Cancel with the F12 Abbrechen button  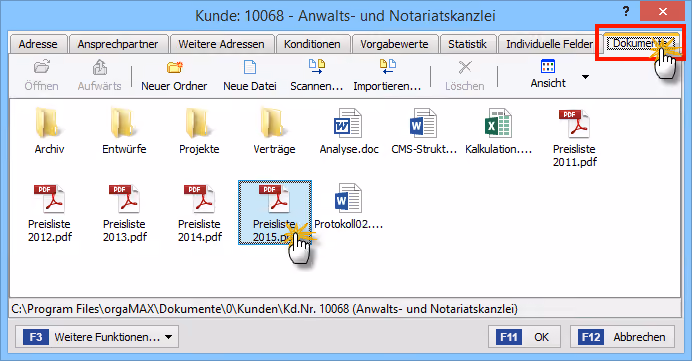click(x=622, y=337)
